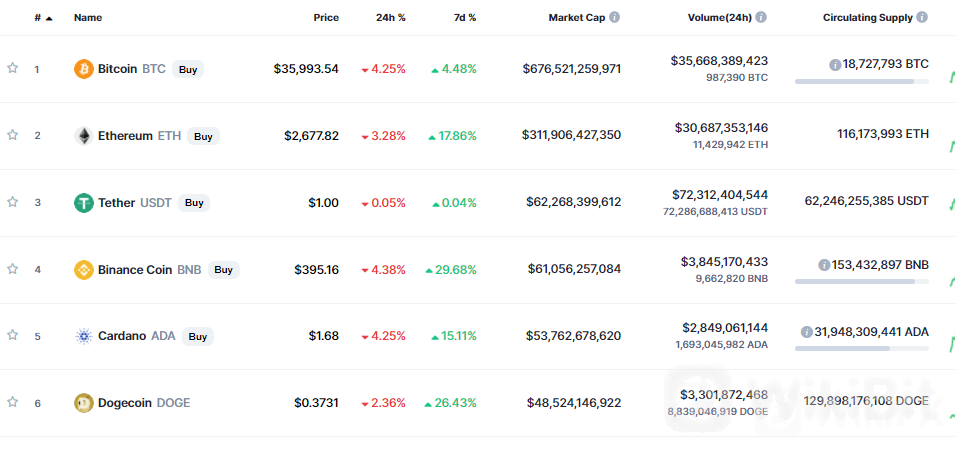Click Ethereum's supply 116,173,993 ETH
The height and width of the screenshot is (454, 955).
pos(883,134)
